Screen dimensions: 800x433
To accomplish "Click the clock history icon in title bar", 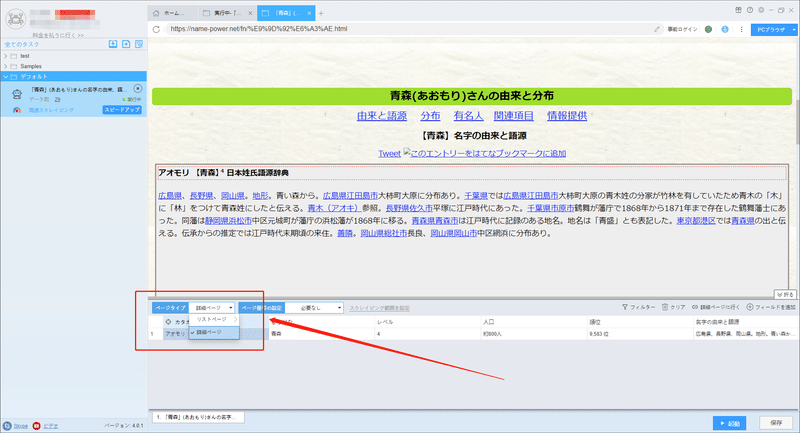I will (x=749, y=10).
